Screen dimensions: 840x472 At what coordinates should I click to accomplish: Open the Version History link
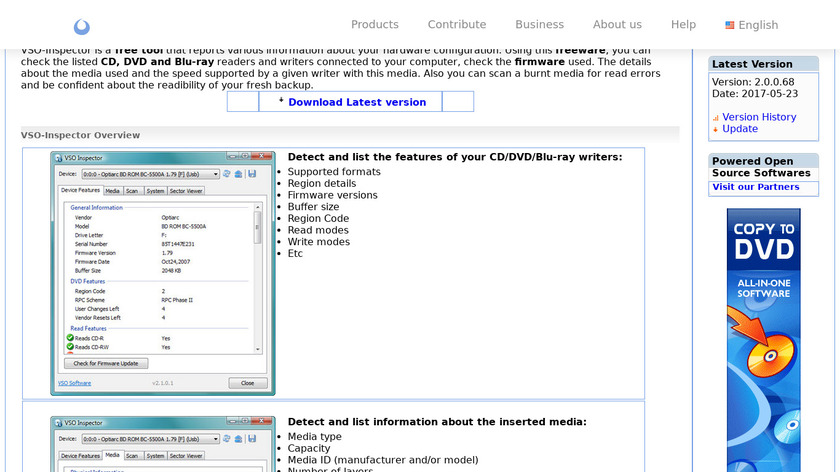point(759,117)
